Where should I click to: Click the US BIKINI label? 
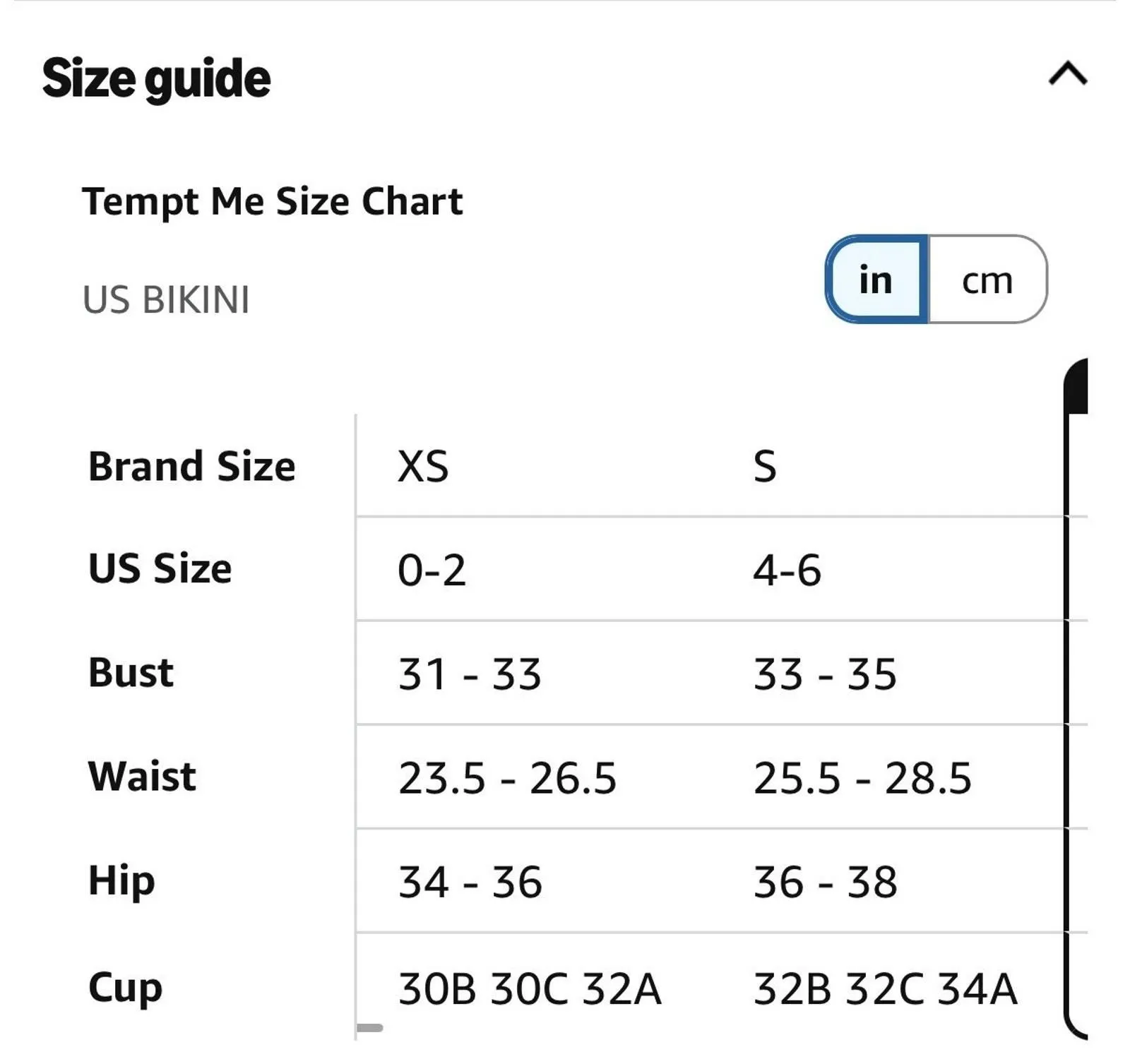[x=166, y=300]
